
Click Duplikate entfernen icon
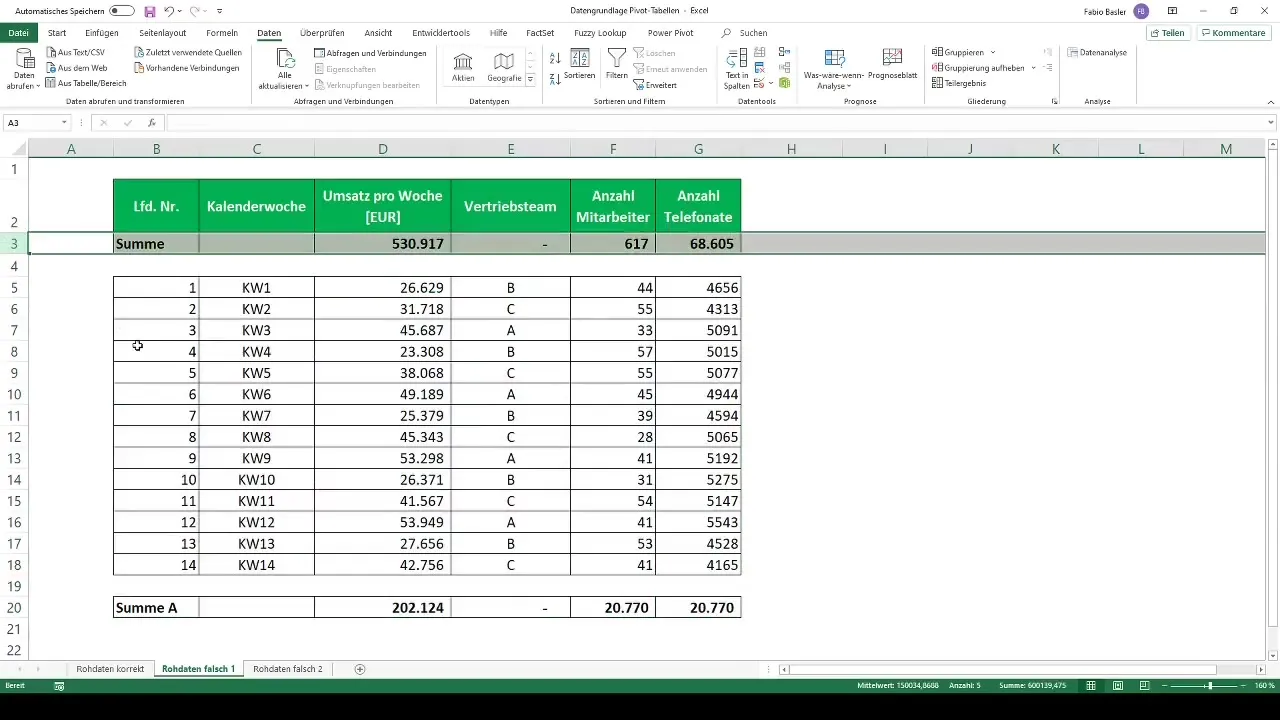[760, 68]
